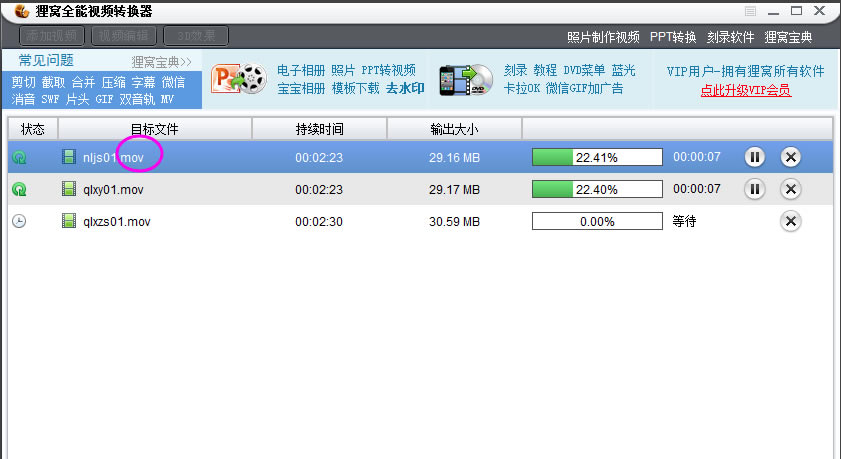Viewport: 841px width, 459px height.
Task: Click the 点此升级VIP会员 link
Action: [745, 90]
